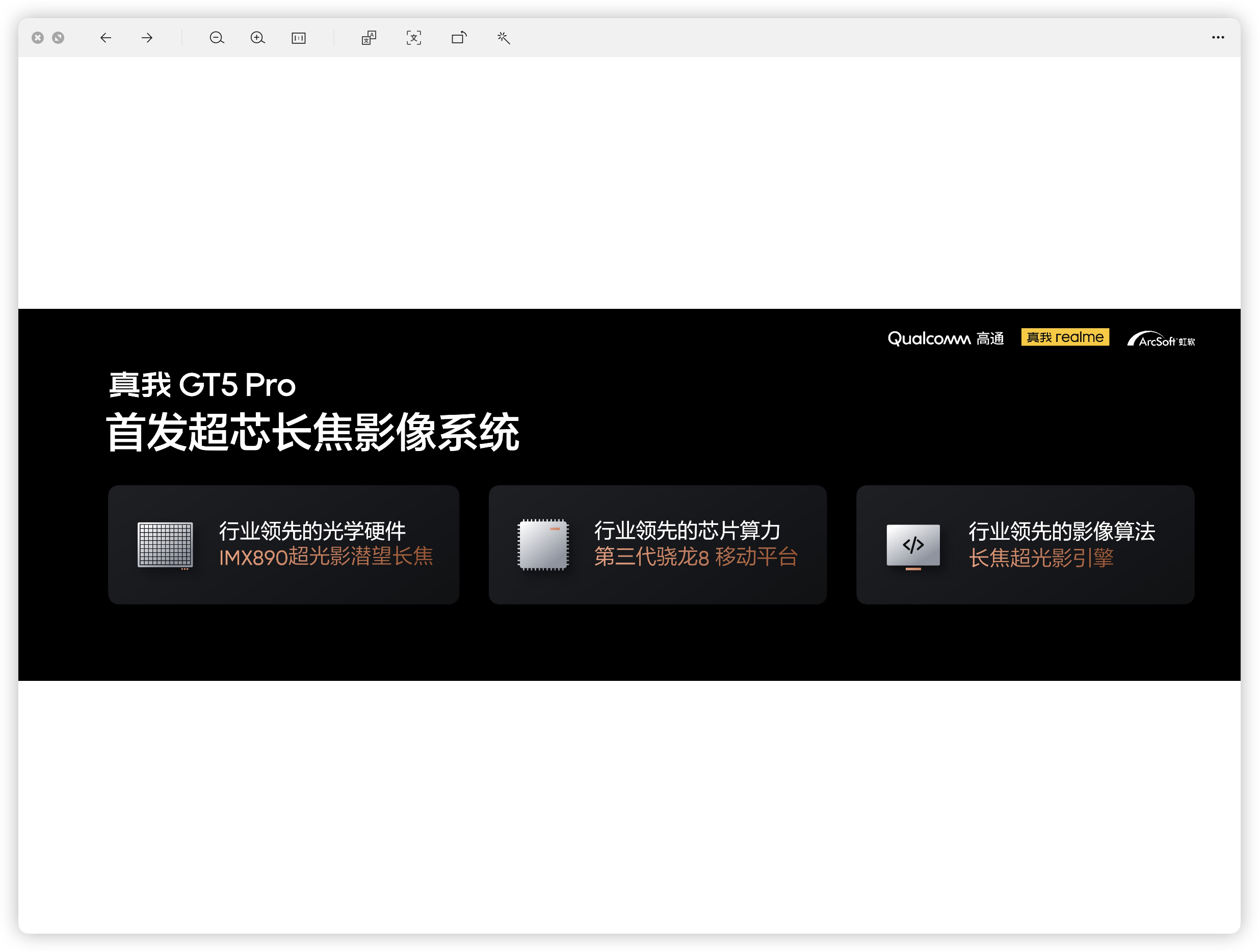Extract text from image with OCR
The width and height of the screenshot is (1259, 952).
pos(414,38)
